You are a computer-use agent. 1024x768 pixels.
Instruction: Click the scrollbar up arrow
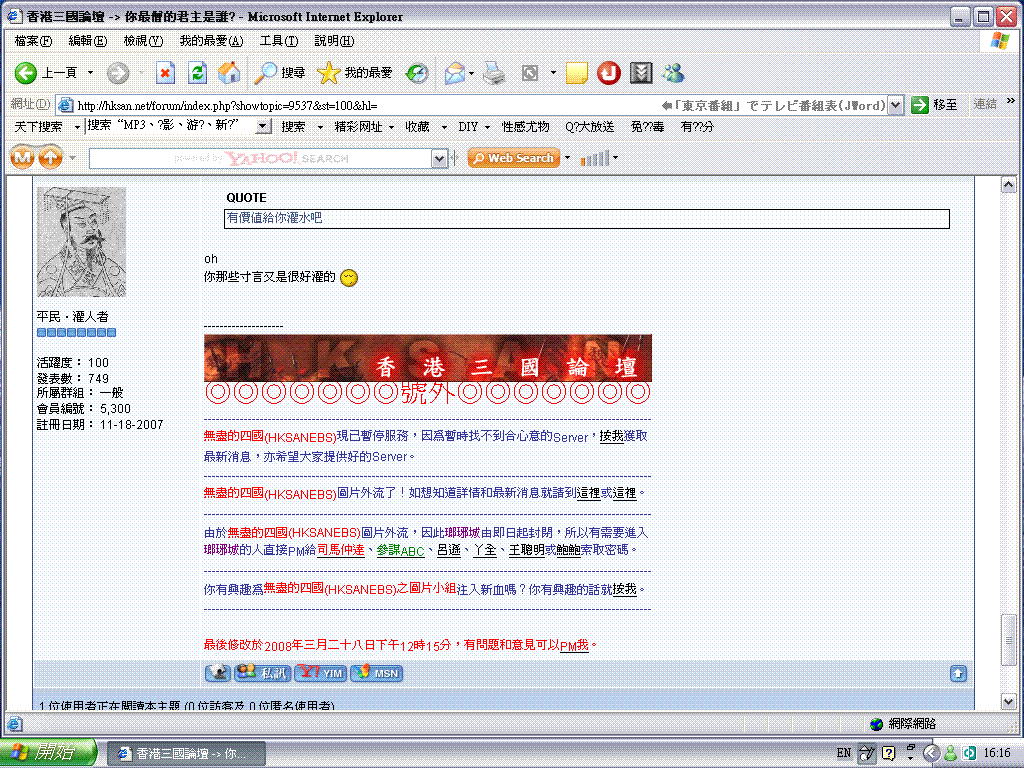pos(1008,185)
